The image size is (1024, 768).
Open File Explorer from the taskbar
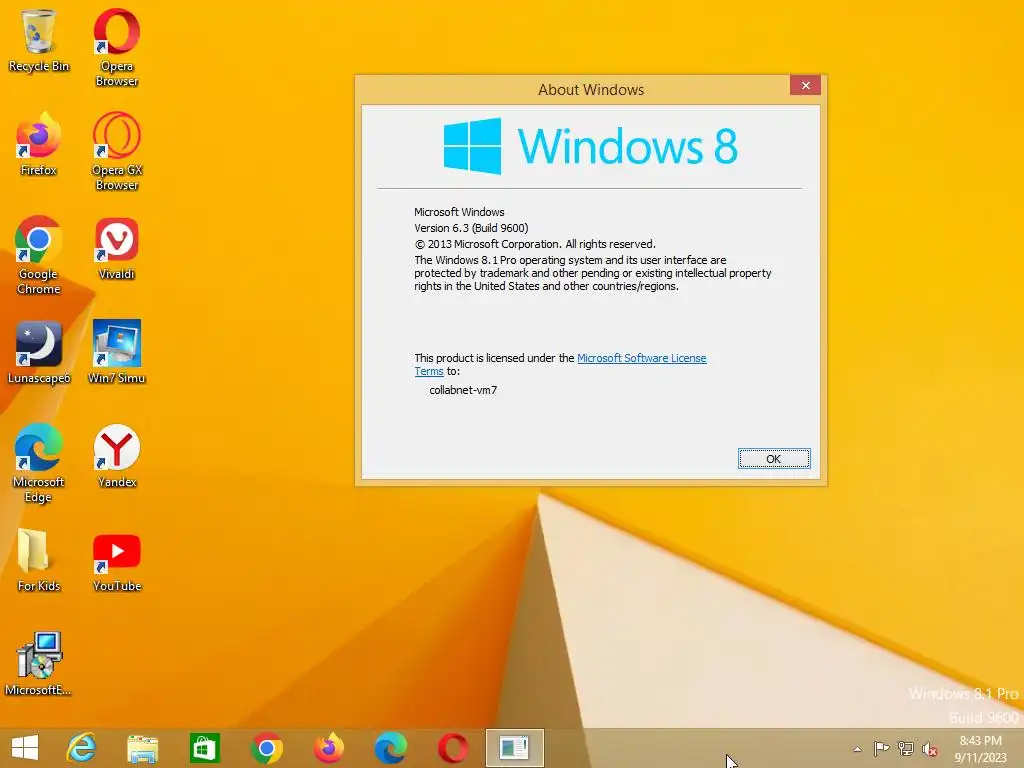(142, 748)
